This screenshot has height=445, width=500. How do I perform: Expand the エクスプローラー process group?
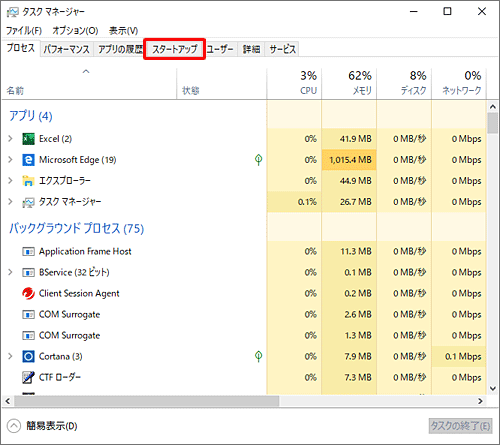[10, 181]
